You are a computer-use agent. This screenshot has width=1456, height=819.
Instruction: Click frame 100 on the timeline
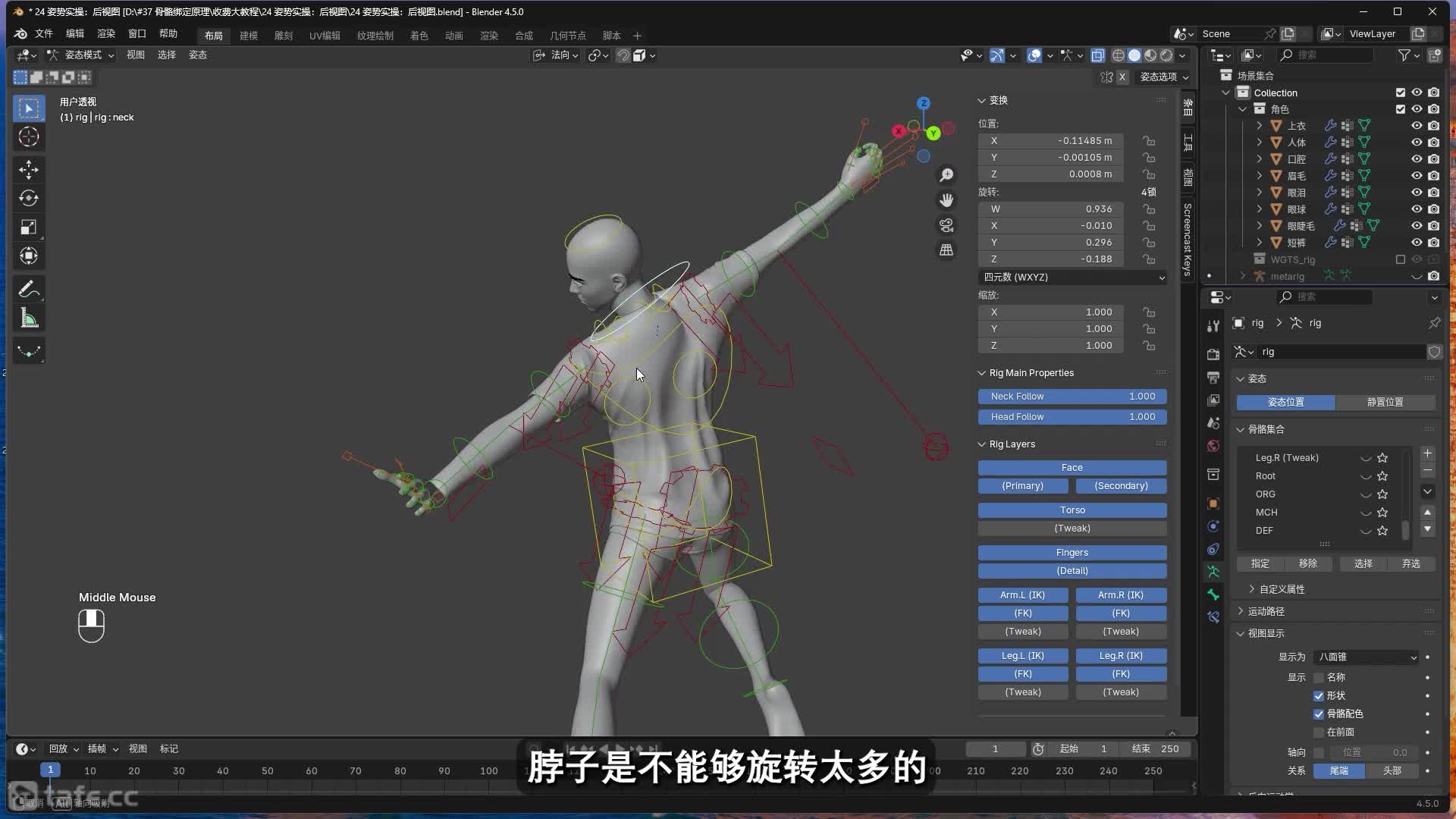coord(489,771)
